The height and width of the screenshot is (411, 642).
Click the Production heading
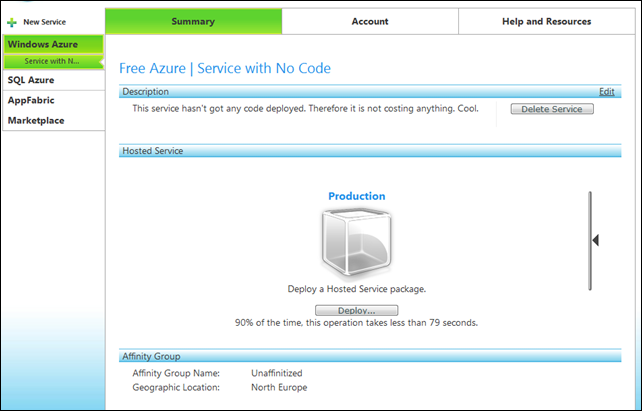357,196
